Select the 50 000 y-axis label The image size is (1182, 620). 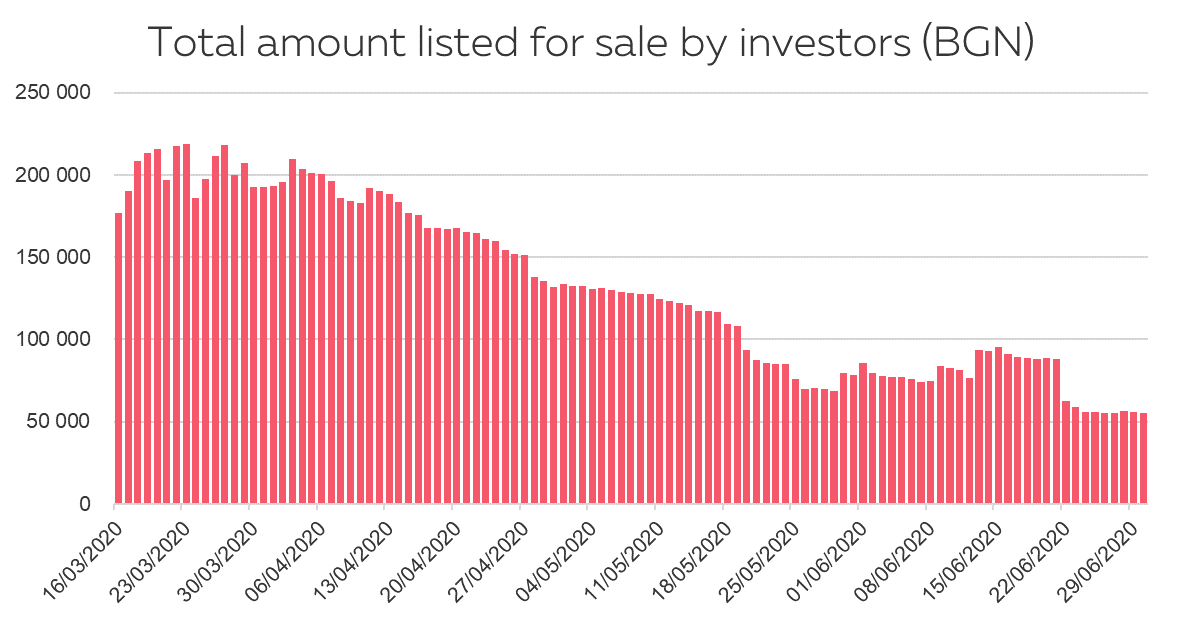coord(59,421)
